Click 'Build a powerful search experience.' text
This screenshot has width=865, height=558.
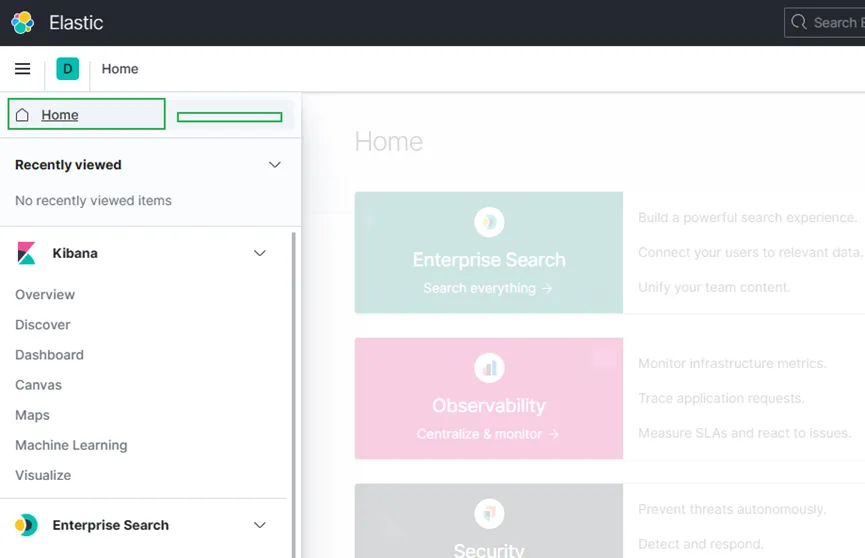click(747, 217)
